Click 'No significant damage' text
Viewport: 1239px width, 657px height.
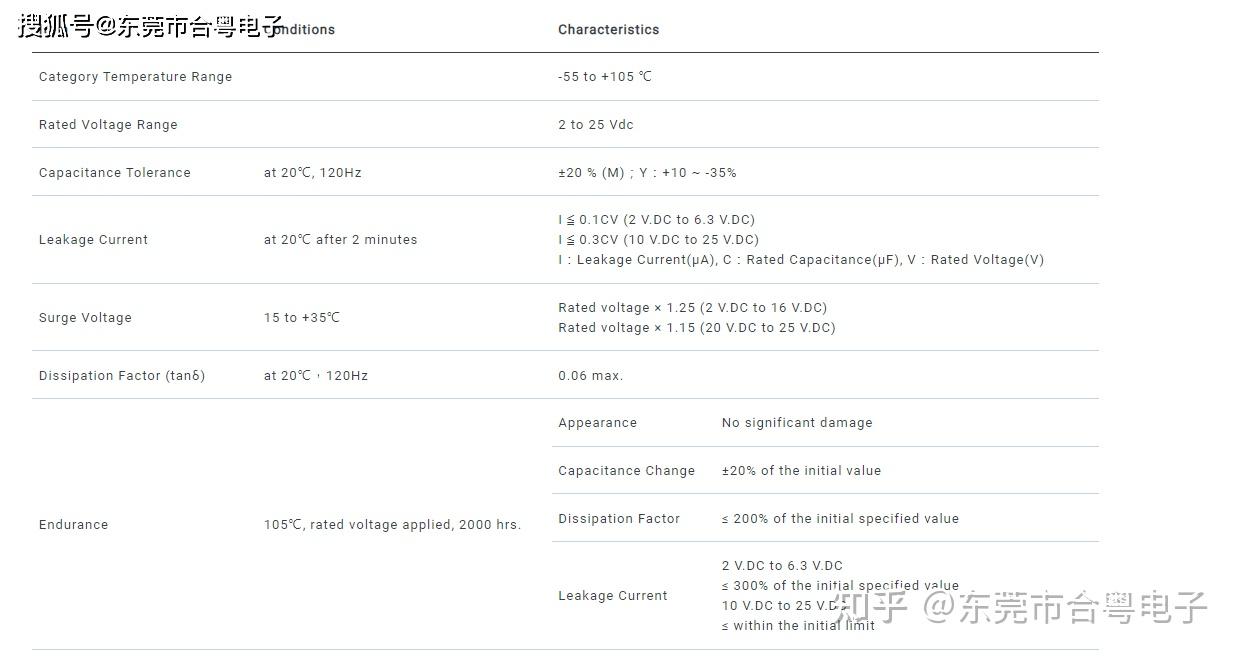tap(797, 423)
